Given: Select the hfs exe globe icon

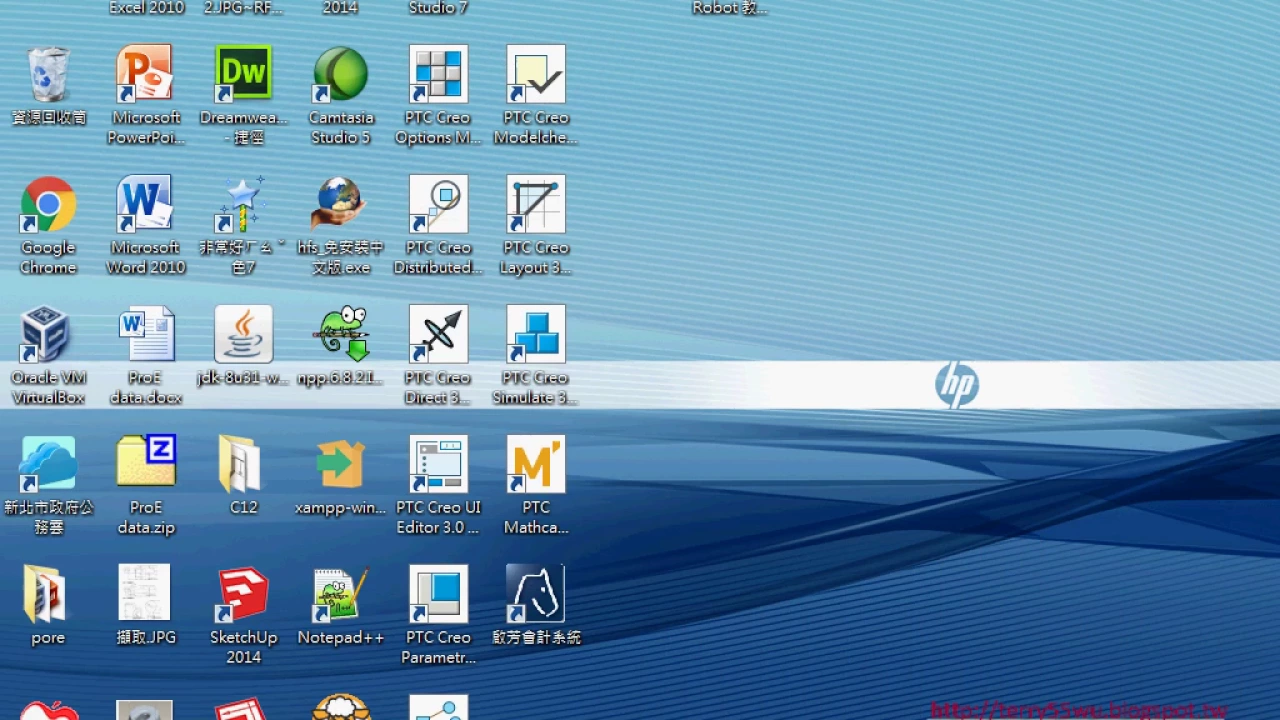Looking at the screenshot, I should [x=341, y=204].
